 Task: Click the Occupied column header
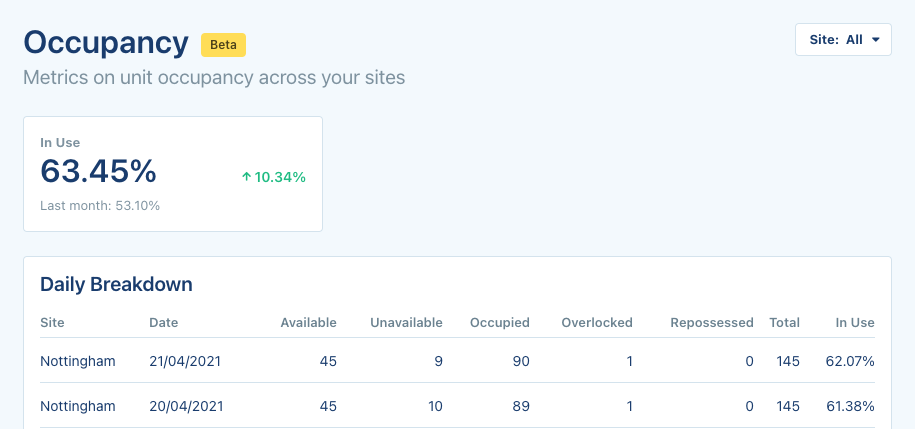tap(502, 323)
